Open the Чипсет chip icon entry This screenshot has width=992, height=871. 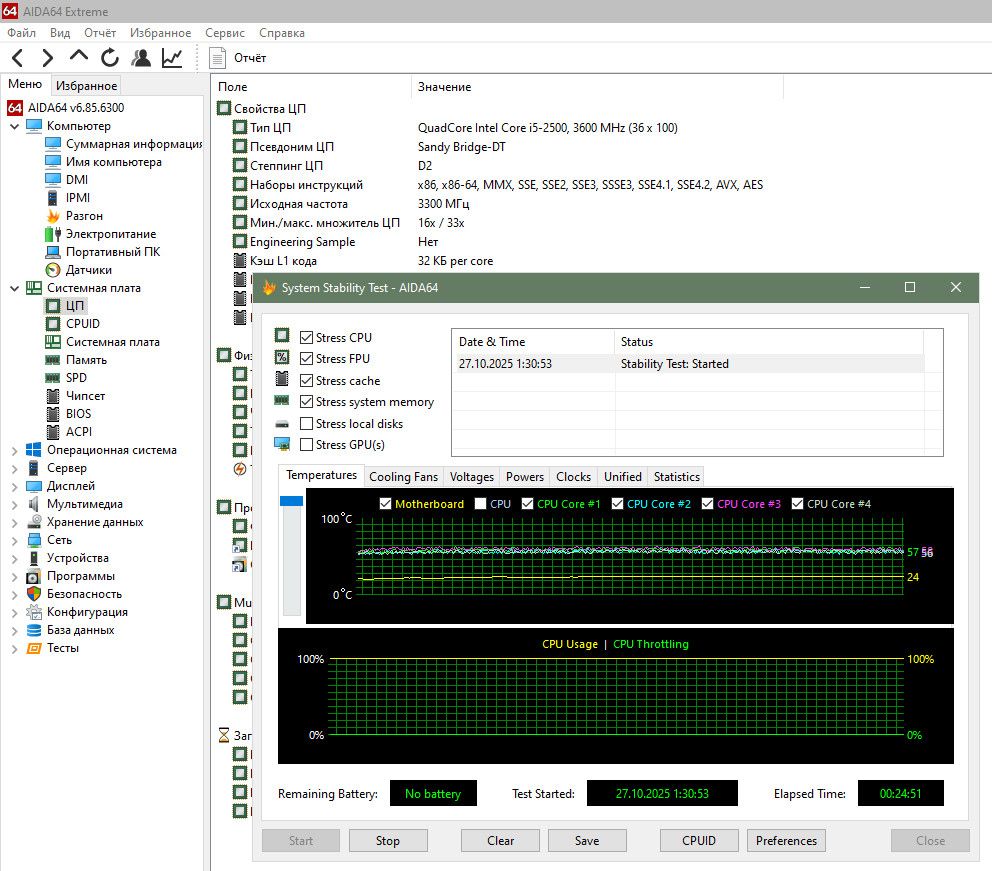54,396
